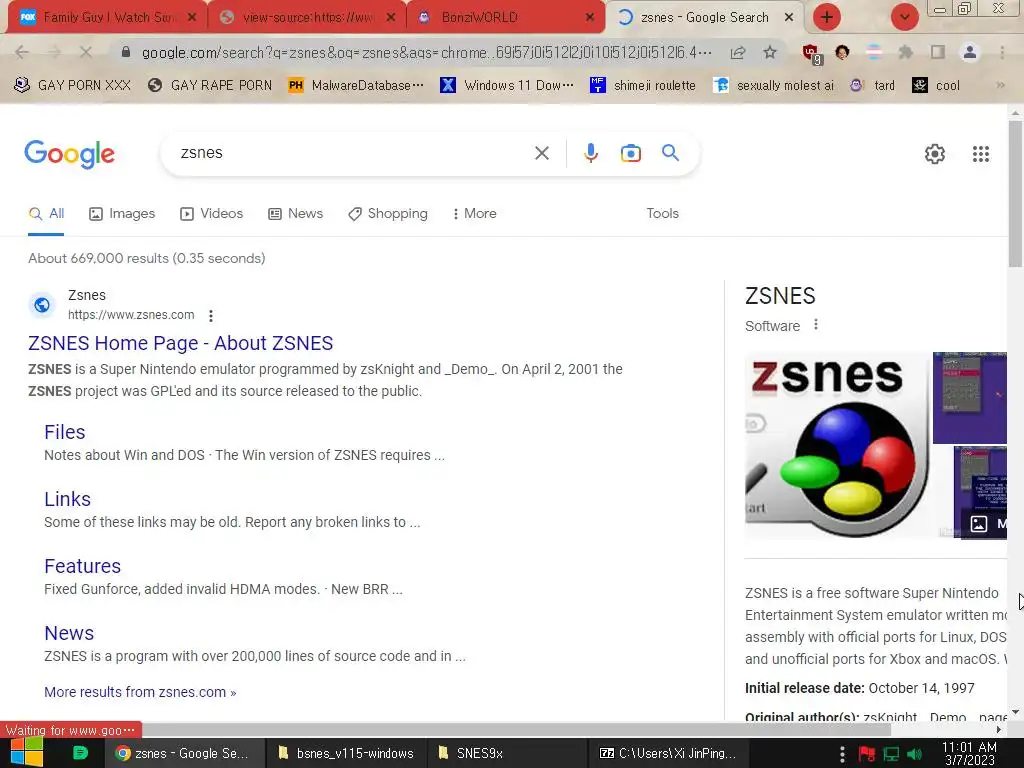Open the Extensions puzzle piece menu

tap(906, 52)
